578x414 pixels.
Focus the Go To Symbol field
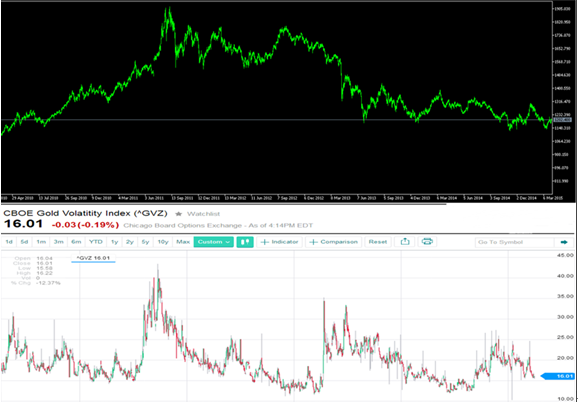(515, 242)
